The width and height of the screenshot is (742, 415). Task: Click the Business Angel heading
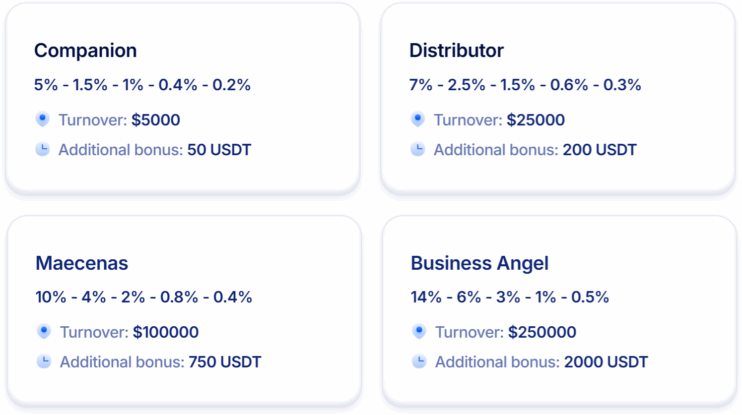pos(479,263)
